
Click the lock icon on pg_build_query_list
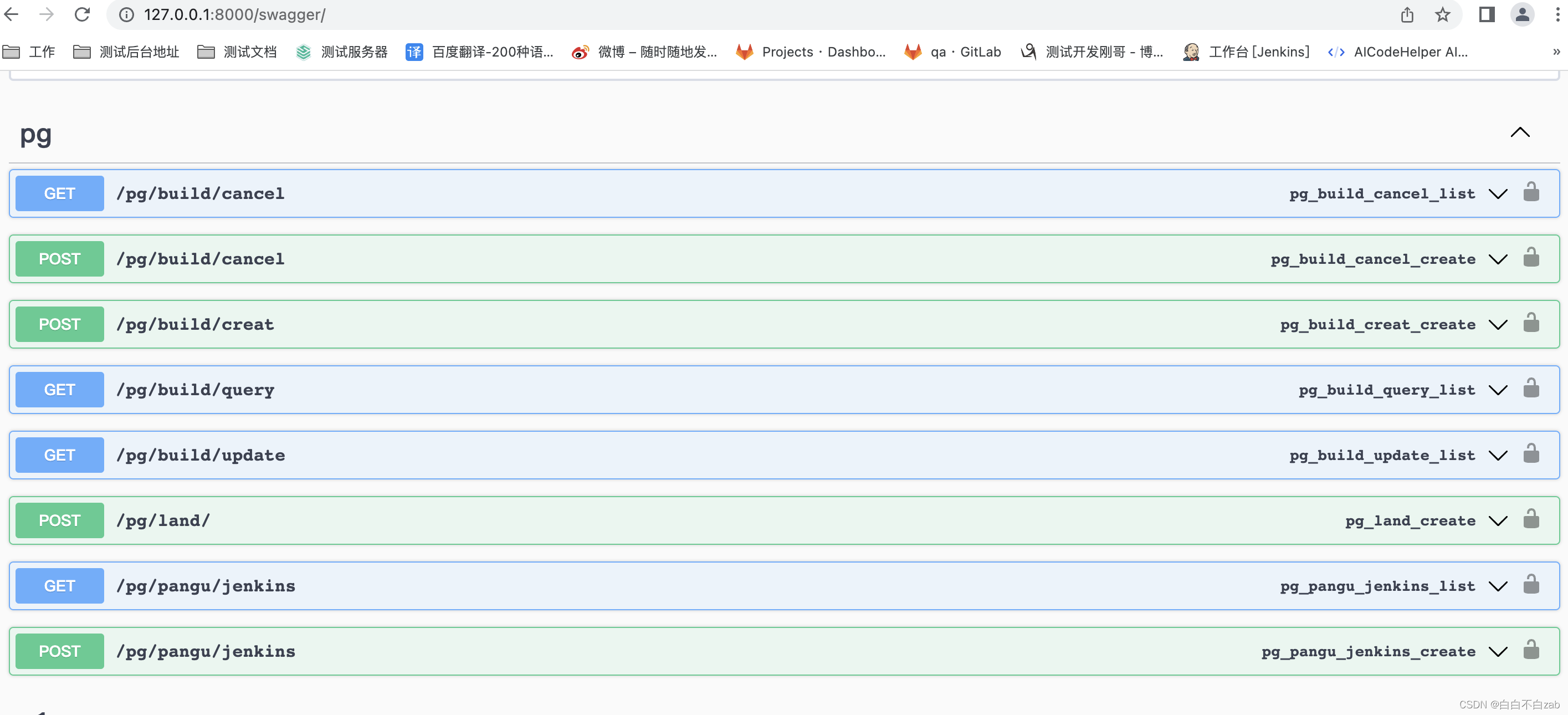(x=1531, y=388)
